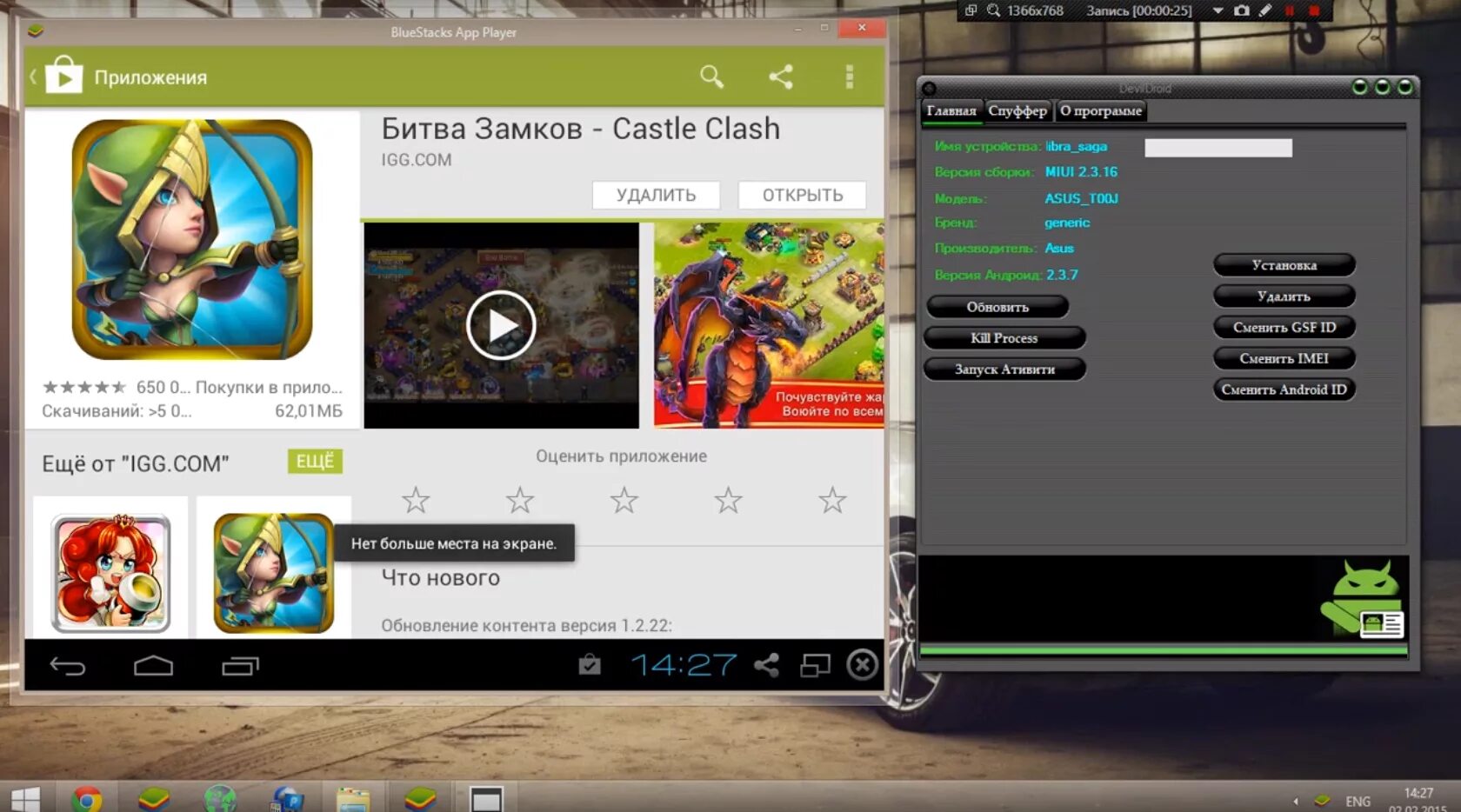This screenshot has width=1461, height=812.
Task: Open the Windows Start button
Action: (x=25, y=799)
